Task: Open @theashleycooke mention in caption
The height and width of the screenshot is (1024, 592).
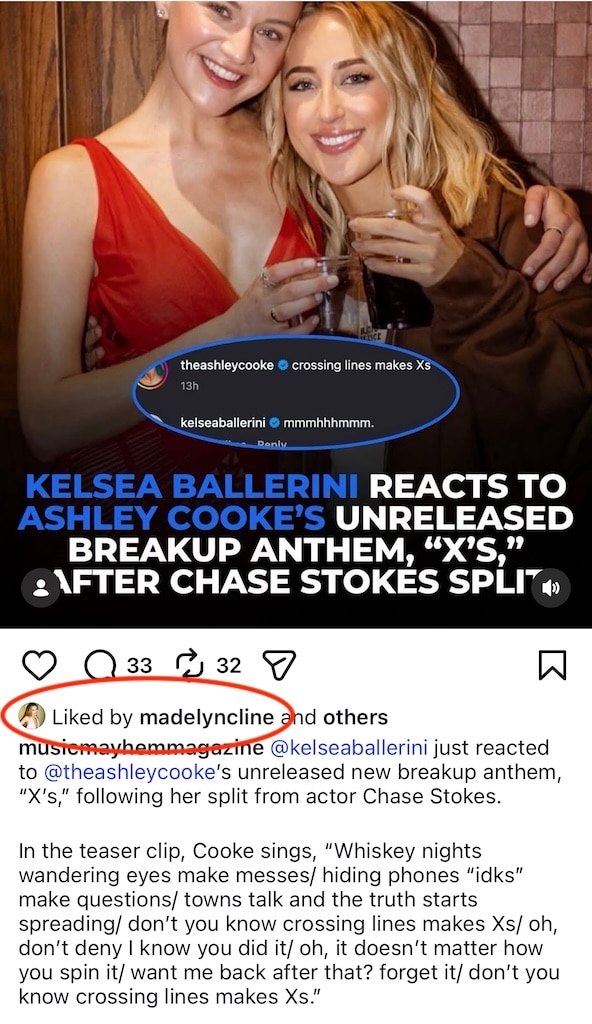Action: 129,772
